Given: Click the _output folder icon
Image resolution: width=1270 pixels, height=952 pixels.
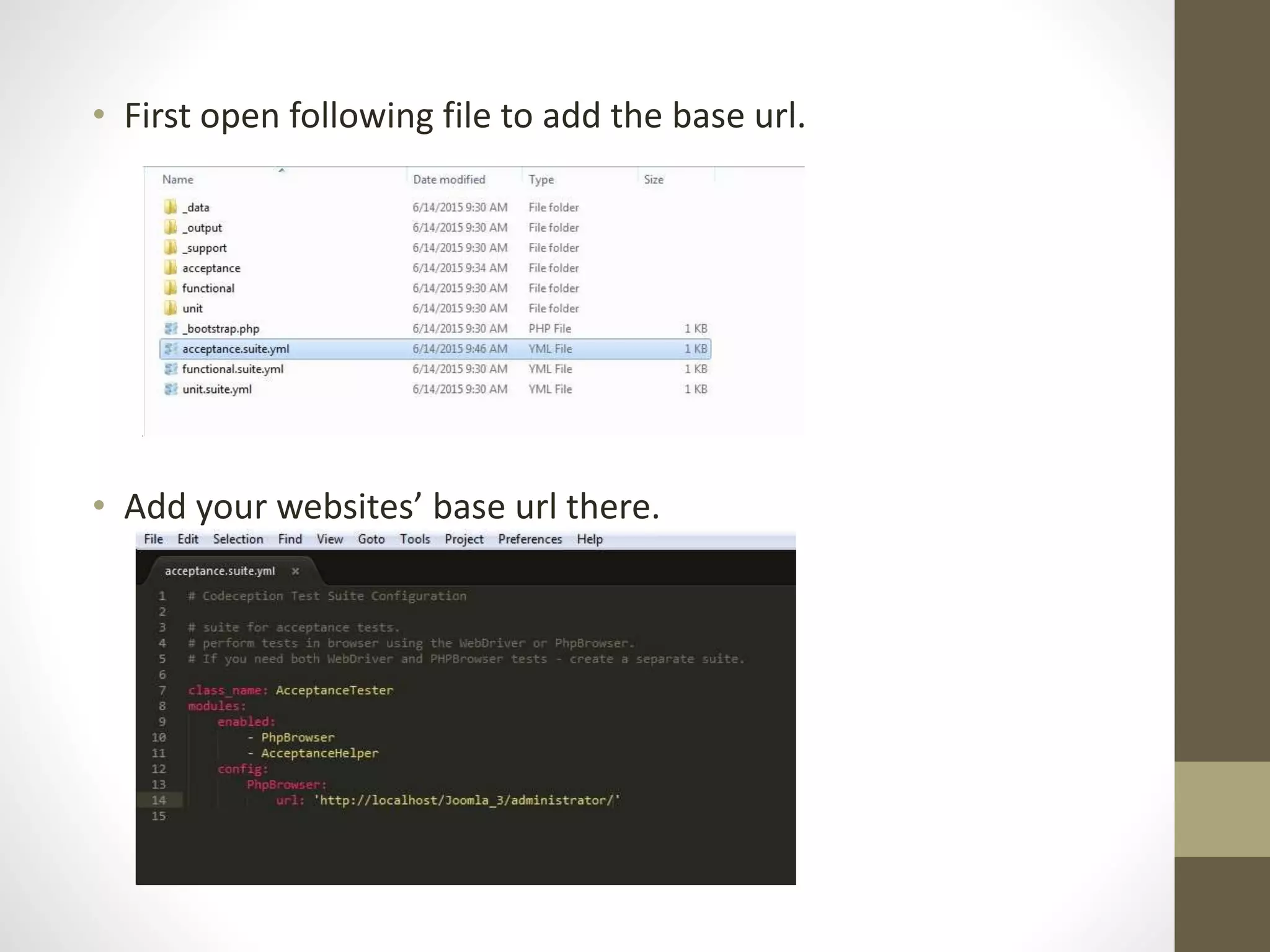Looking at the screenshot, I should 171,227.
